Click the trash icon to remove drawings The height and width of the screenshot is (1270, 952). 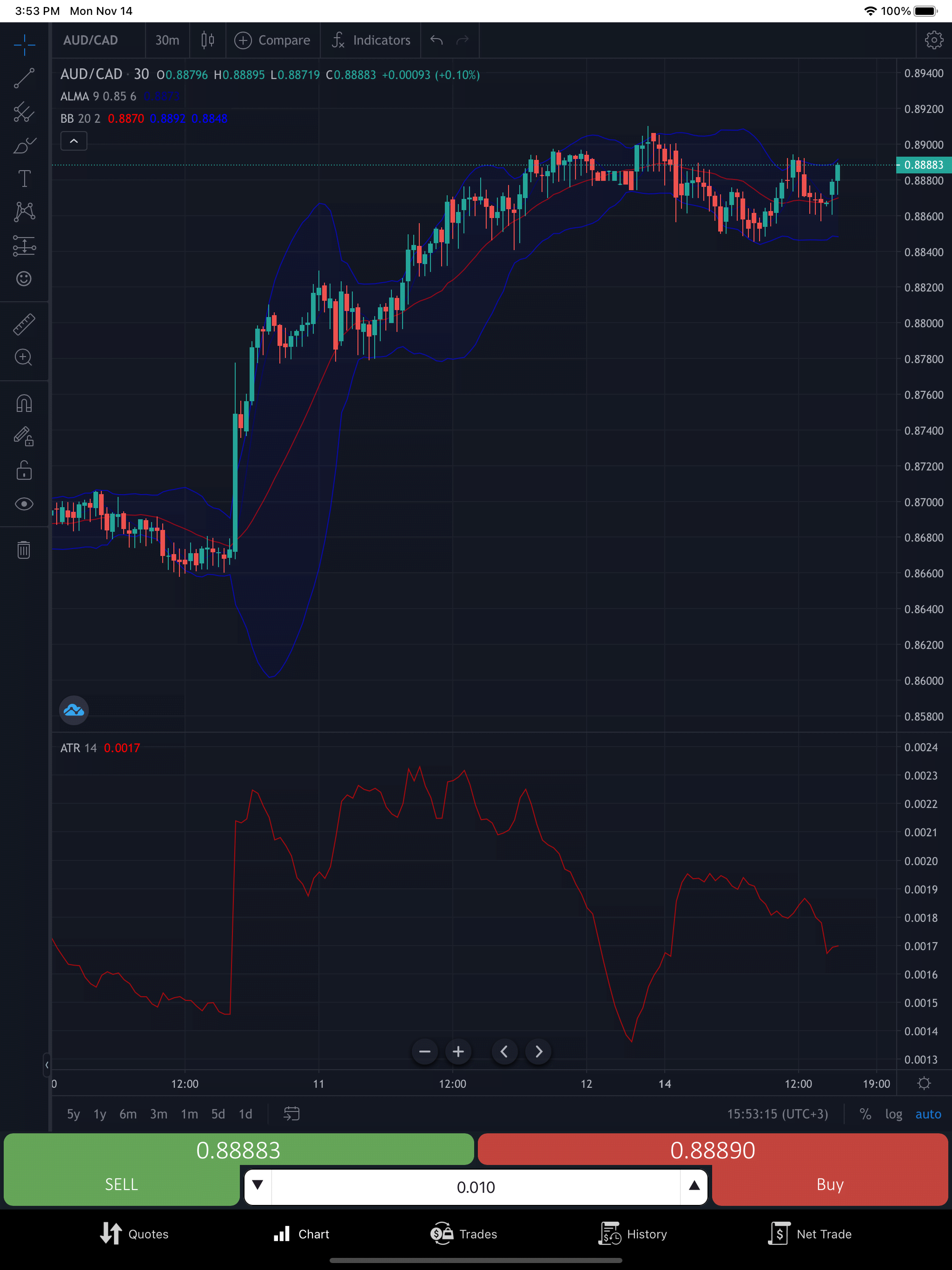pos(24,550)
